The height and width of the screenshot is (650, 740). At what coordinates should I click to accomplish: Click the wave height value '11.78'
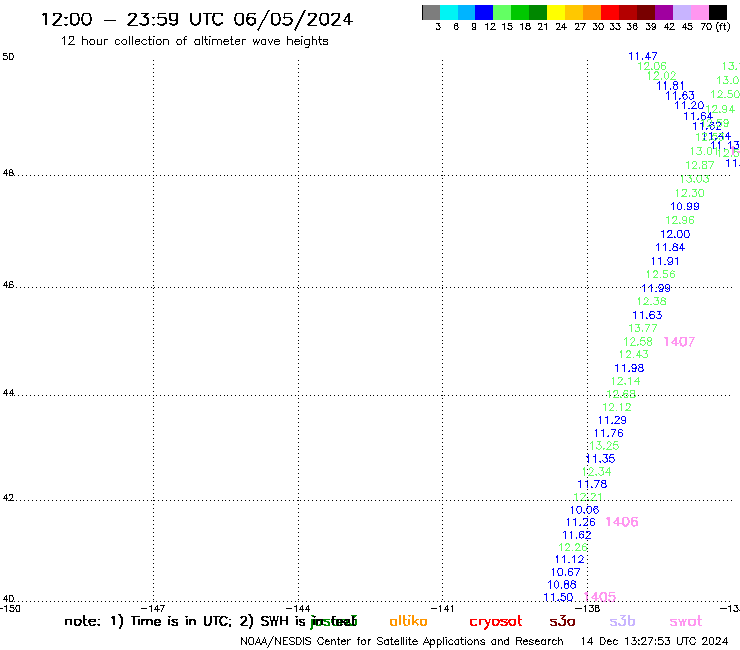pos(592,484)
